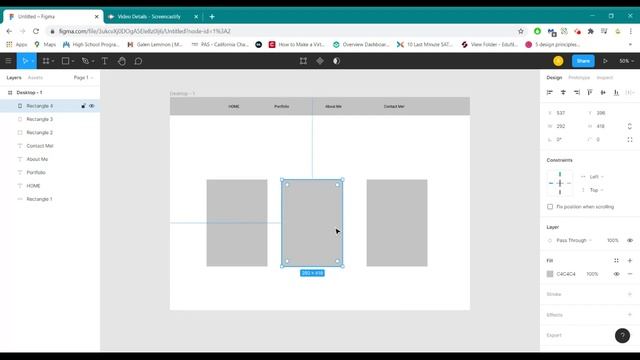Click the layer opacity 100% field
Image resolution: width=640 pixels, height=360 pixels.
(x=613, y=240)
